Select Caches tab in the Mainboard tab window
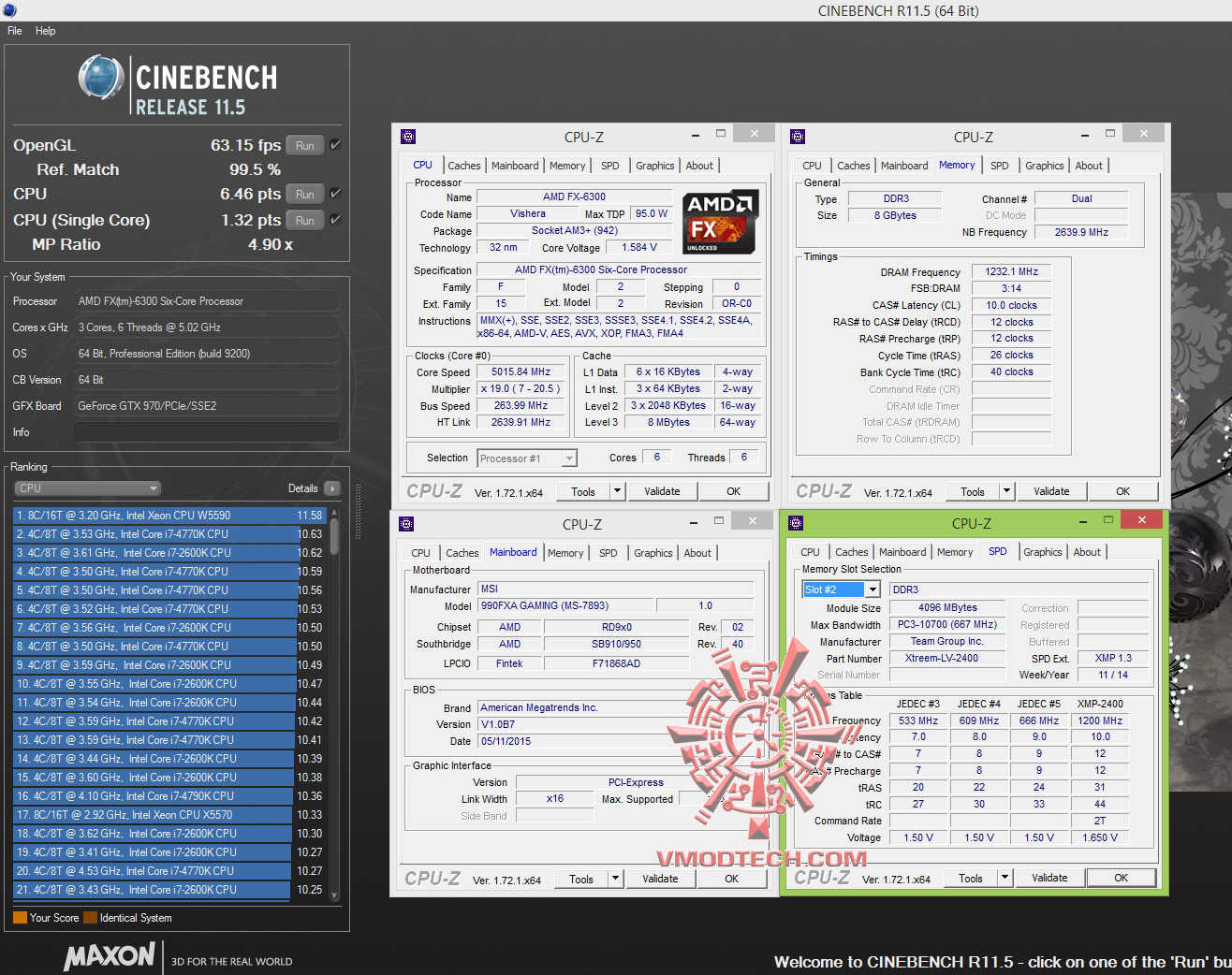The height and width of the screenshot is (975, 1232). pyautogui.click(x=462, y=553)
